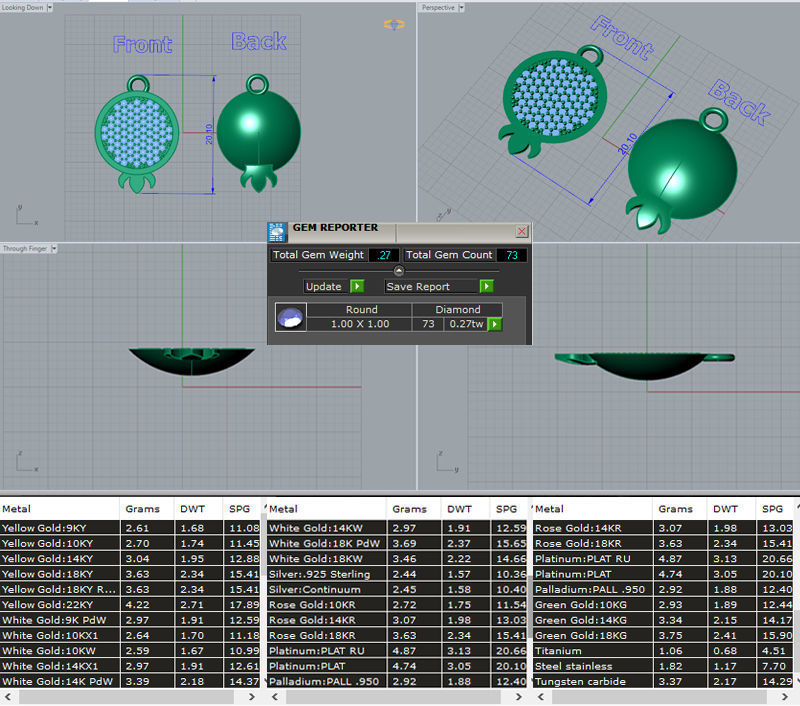The image size is (800, 706).
Task: Close the Gem Reporter dialog
Action: (x=521, y=232)
